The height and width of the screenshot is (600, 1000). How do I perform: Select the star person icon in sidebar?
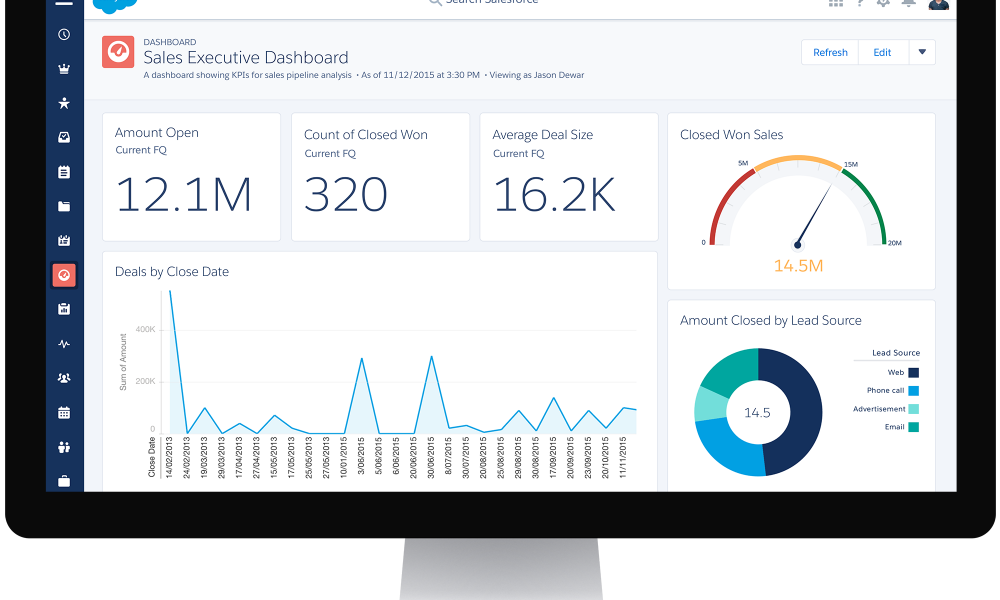[64, 103]
